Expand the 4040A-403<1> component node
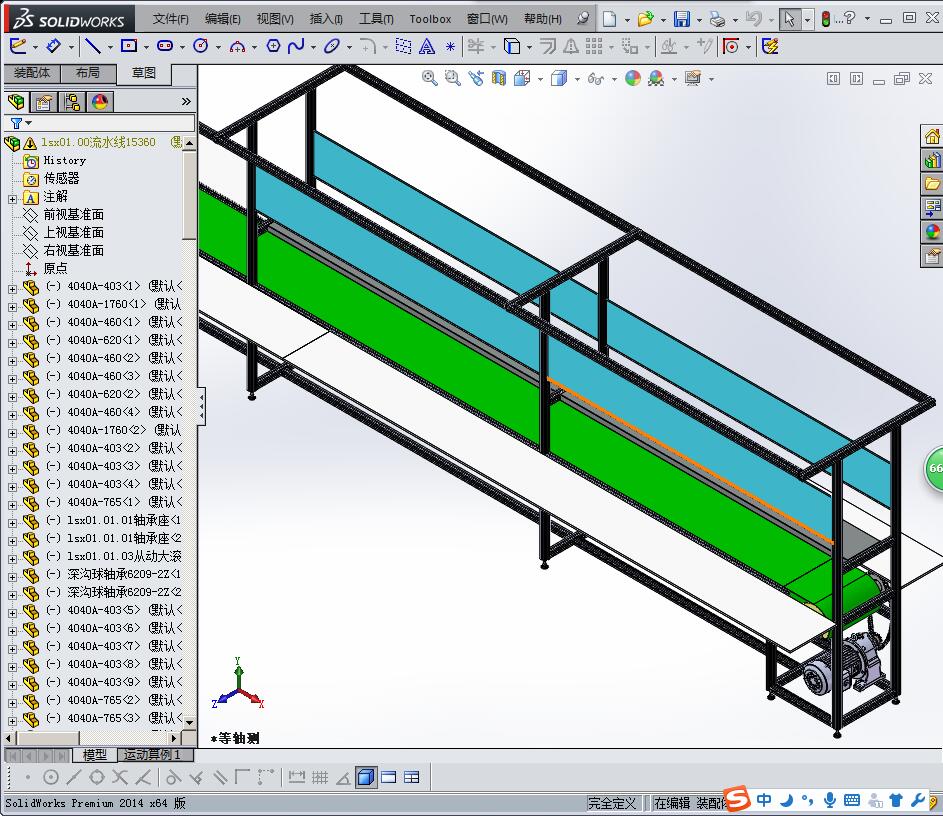The height and width of the screenshot is (816, 943). pyautogui.click(x=12, y=289)
